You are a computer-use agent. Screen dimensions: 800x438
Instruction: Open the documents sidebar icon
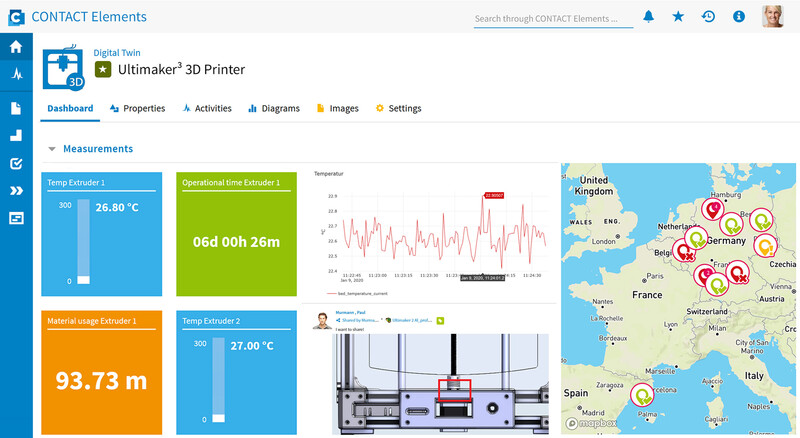[x=16, y=108]
